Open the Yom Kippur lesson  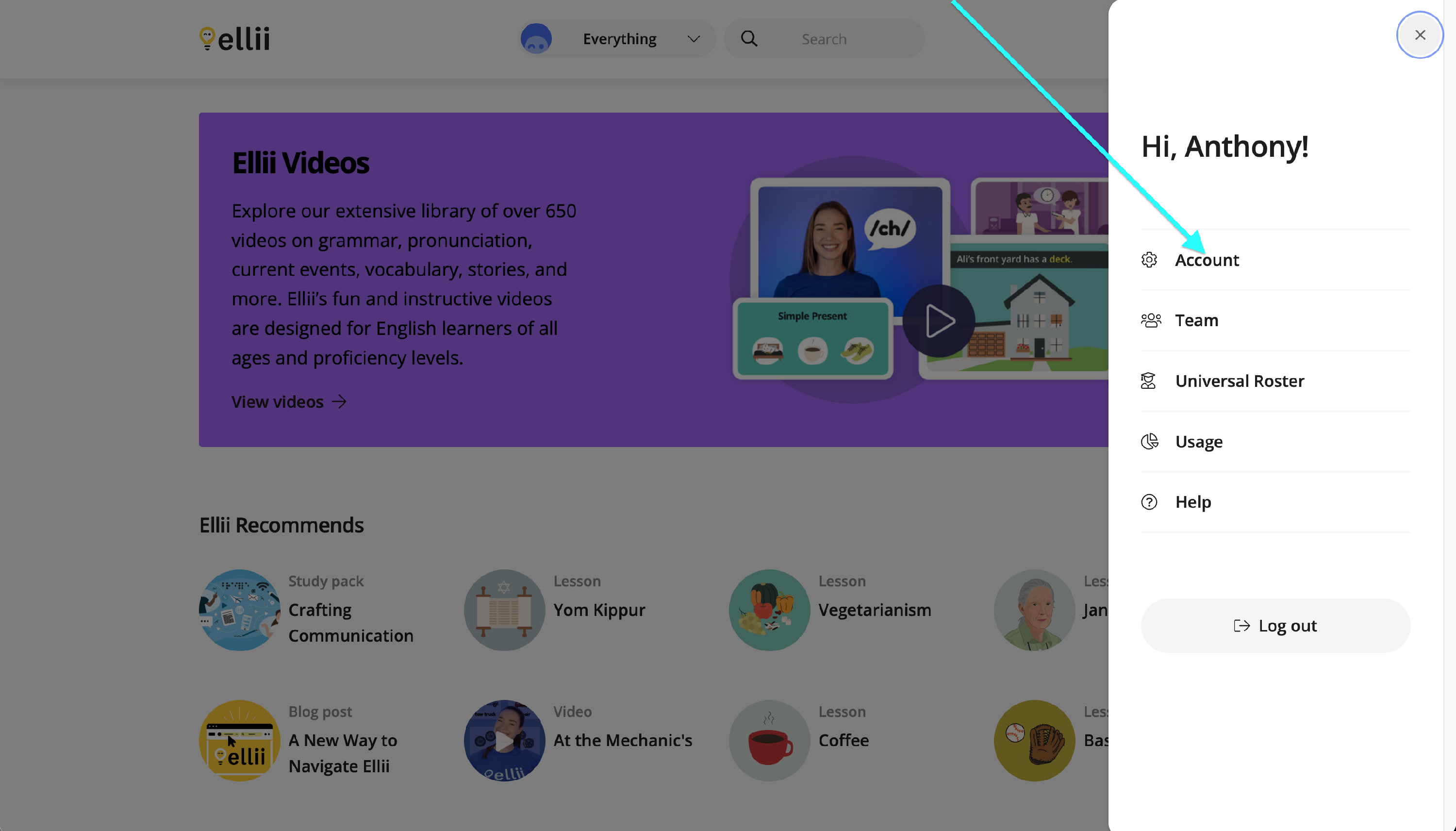coord(599,610)
